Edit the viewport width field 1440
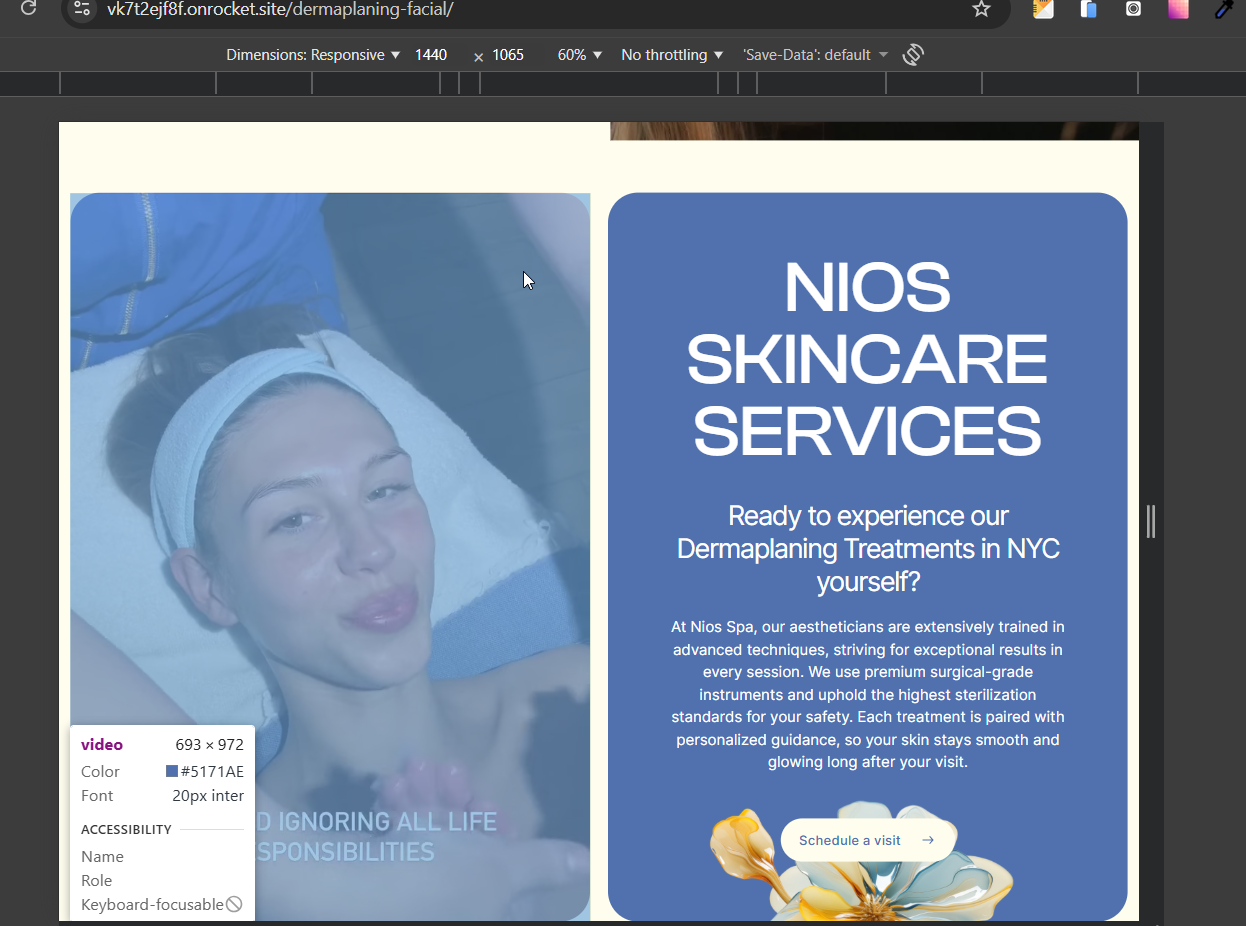 click(x=431, y=55)
